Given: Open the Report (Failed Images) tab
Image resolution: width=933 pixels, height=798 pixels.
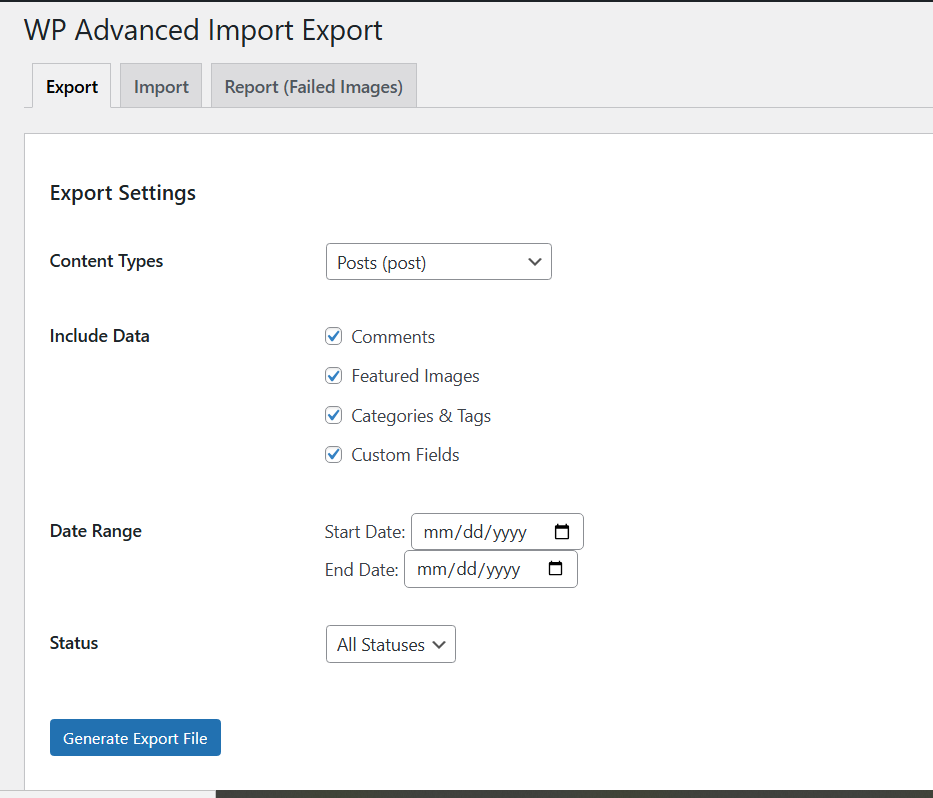Looking at the screenshot, I should click(313, 86).
